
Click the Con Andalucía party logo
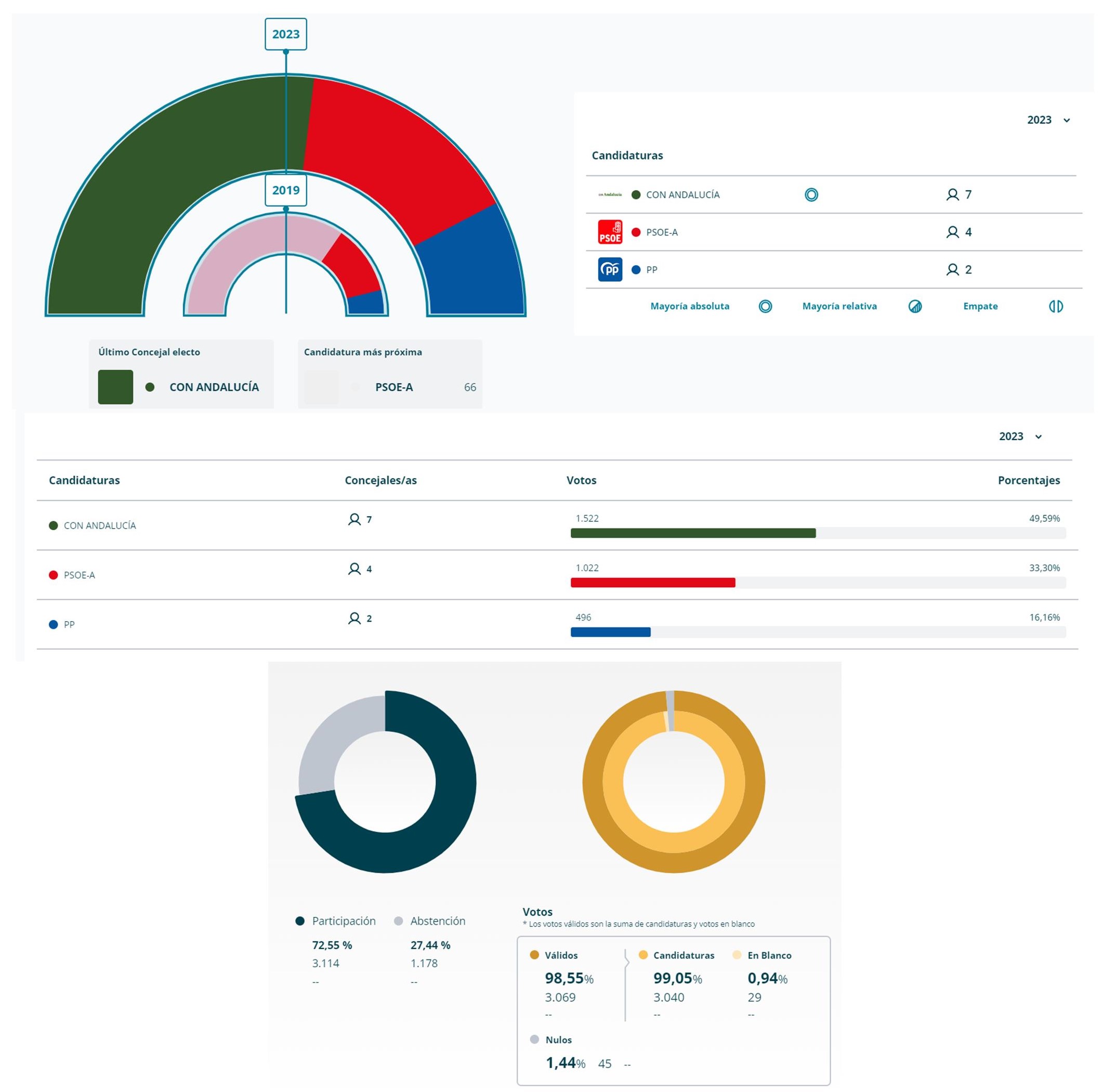click(610, 195)
